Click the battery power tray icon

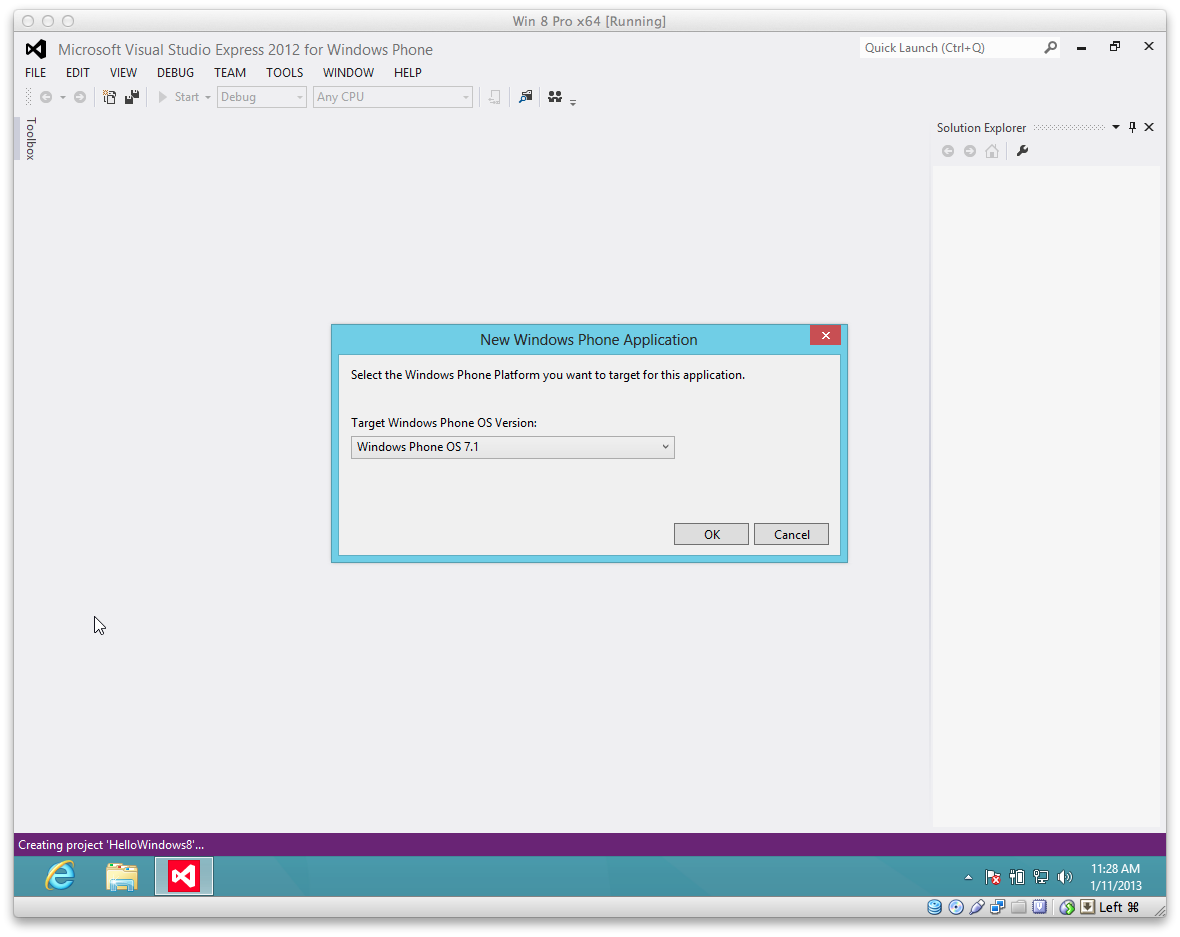(x=1017, y=877)
